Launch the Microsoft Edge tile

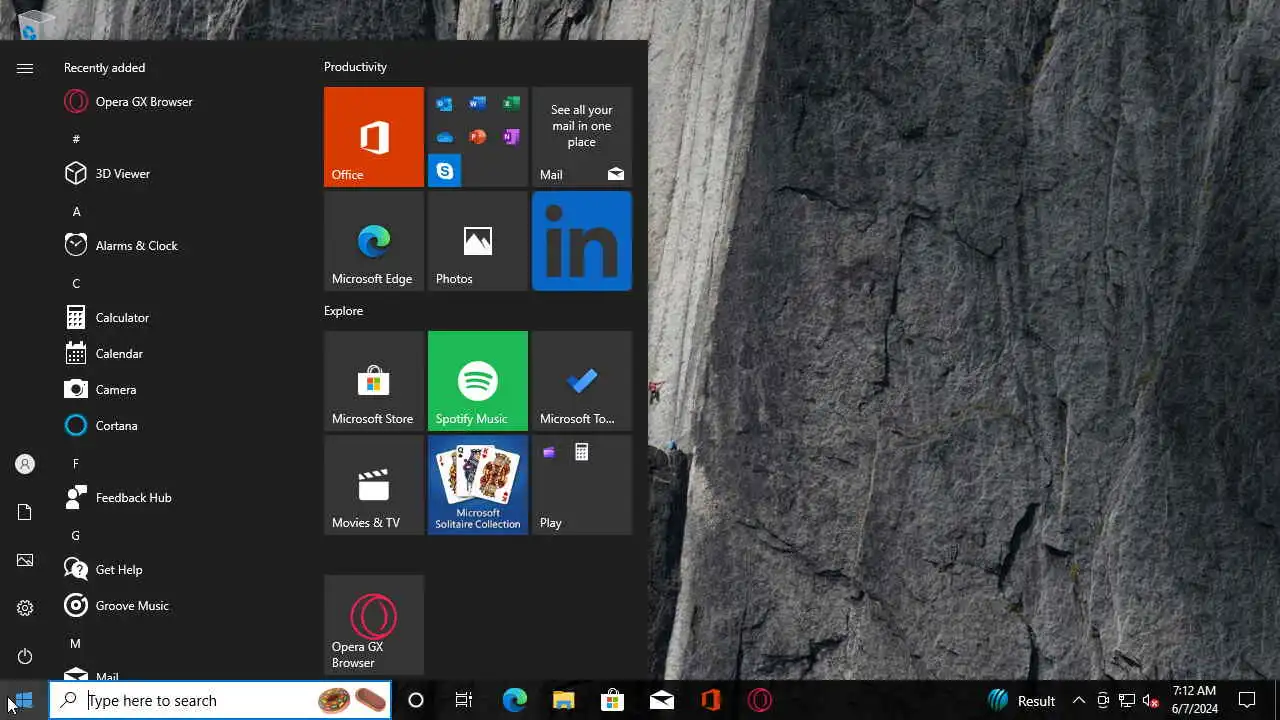374,241
